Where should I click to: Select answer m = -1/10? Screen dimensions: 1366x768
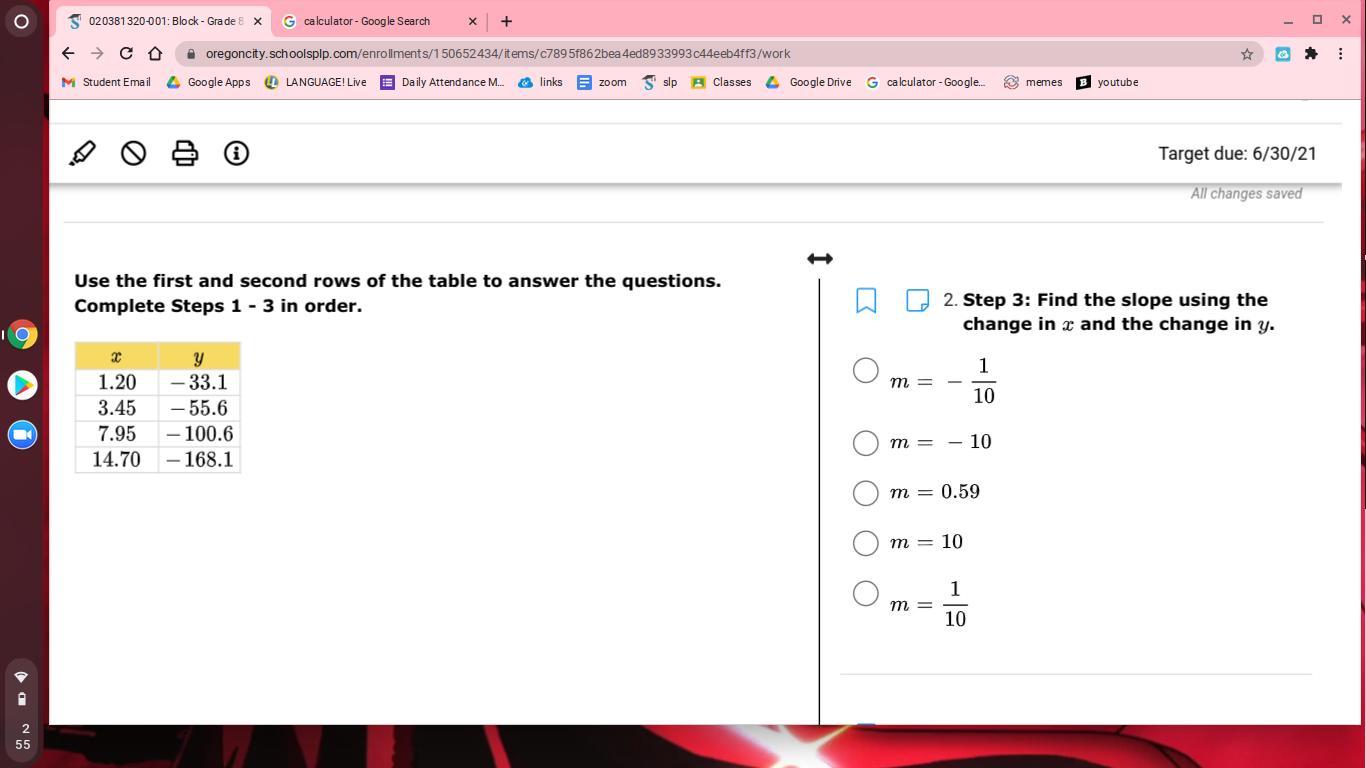[866, 371]
